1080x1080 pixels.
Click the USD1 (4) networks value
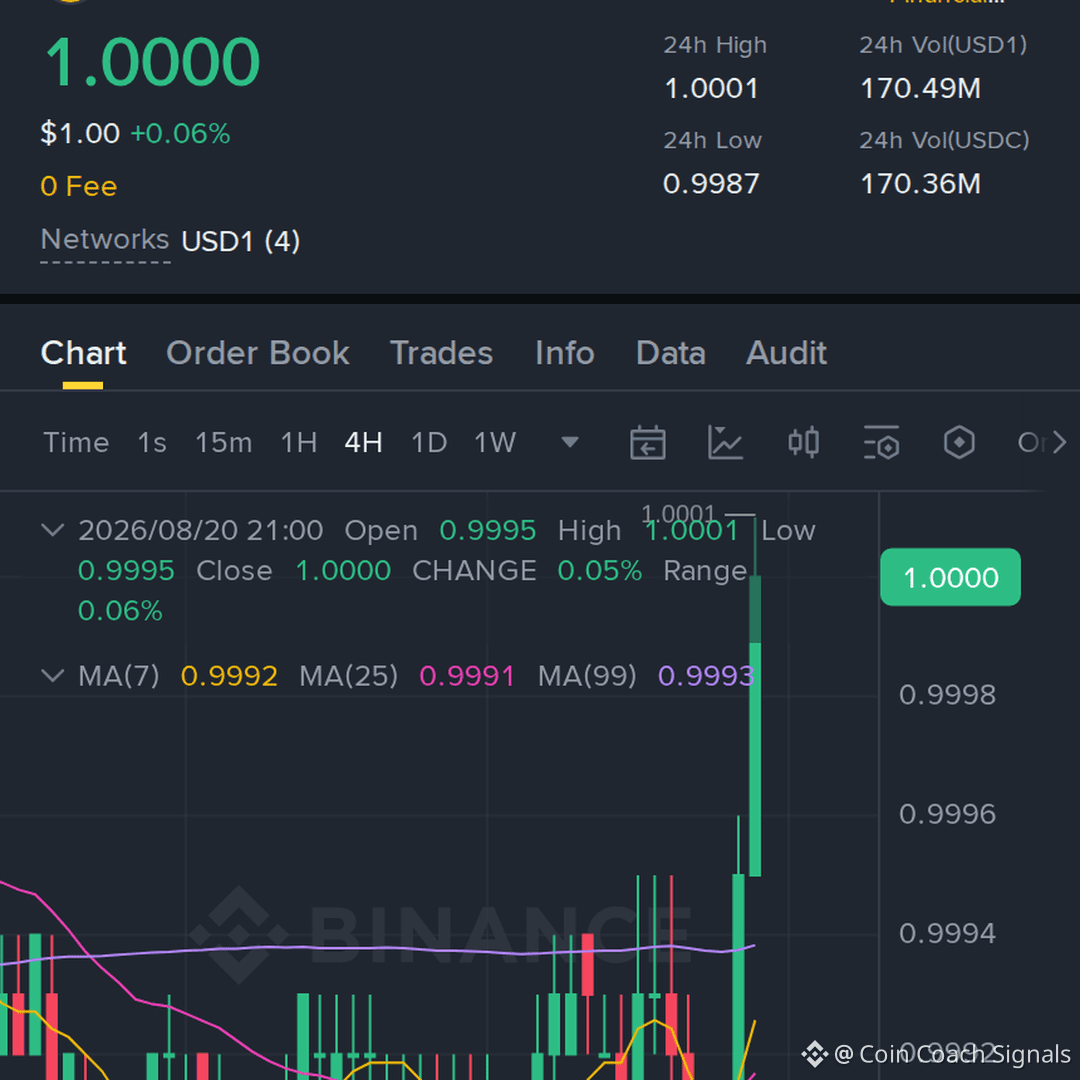point(240,241)
